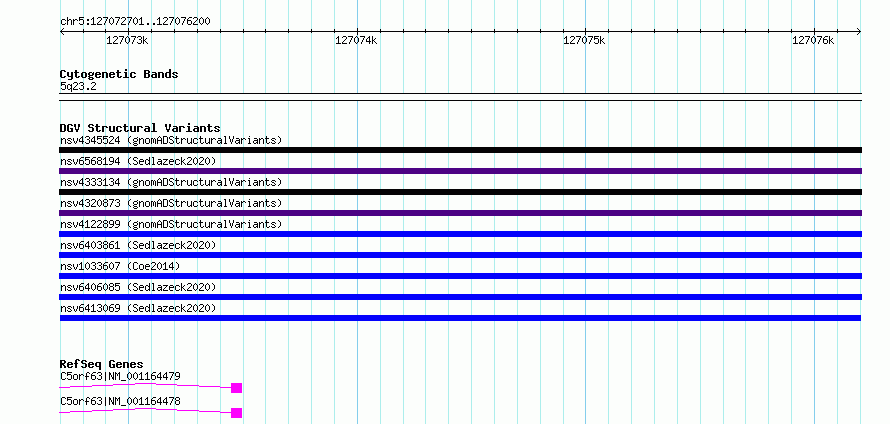
Task: Click the 127076k ruler tick label
Action: (x=813, y=40)
